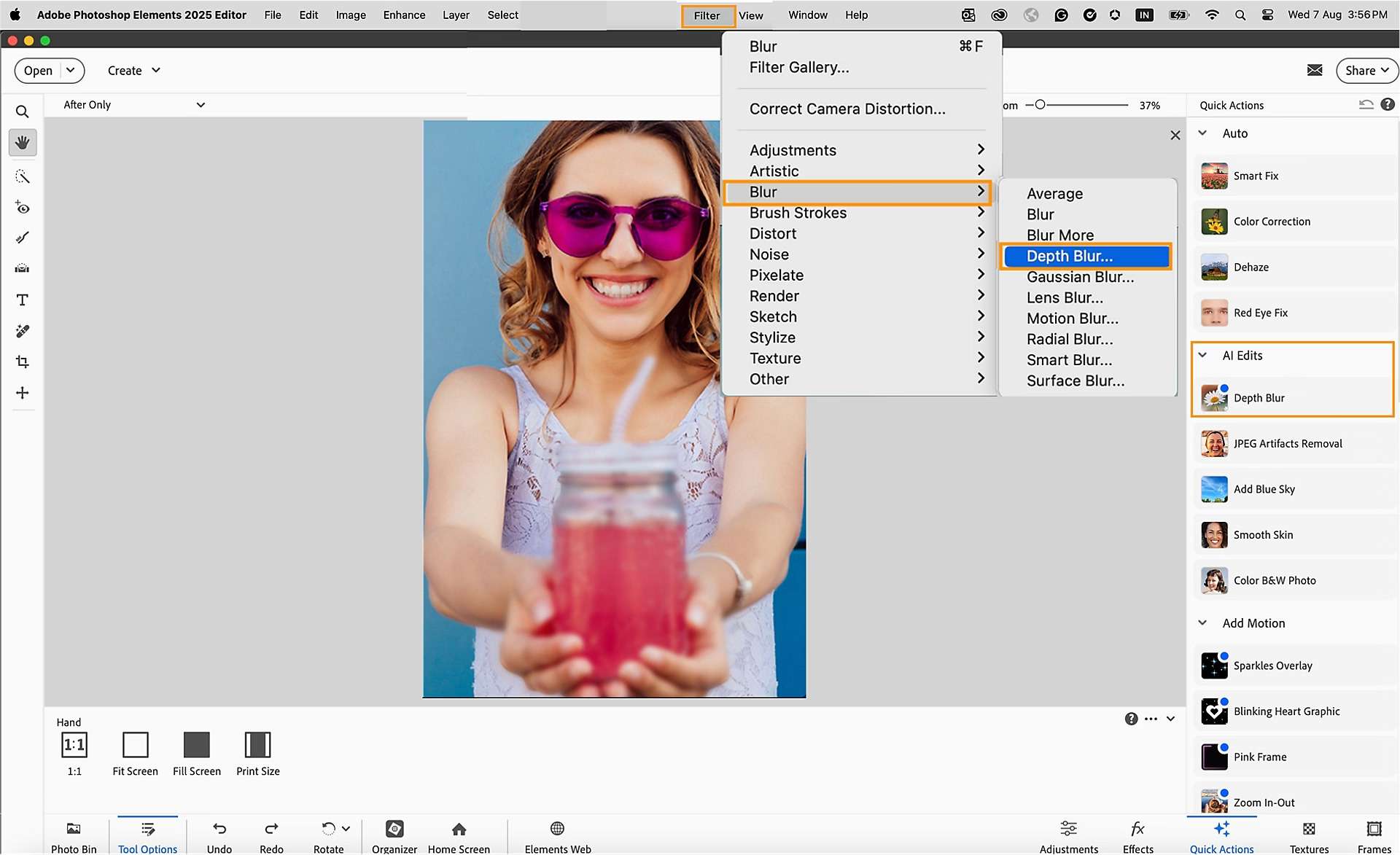Choose Fill Screen view
1400x855 pixels.
(x=197, y=754)
